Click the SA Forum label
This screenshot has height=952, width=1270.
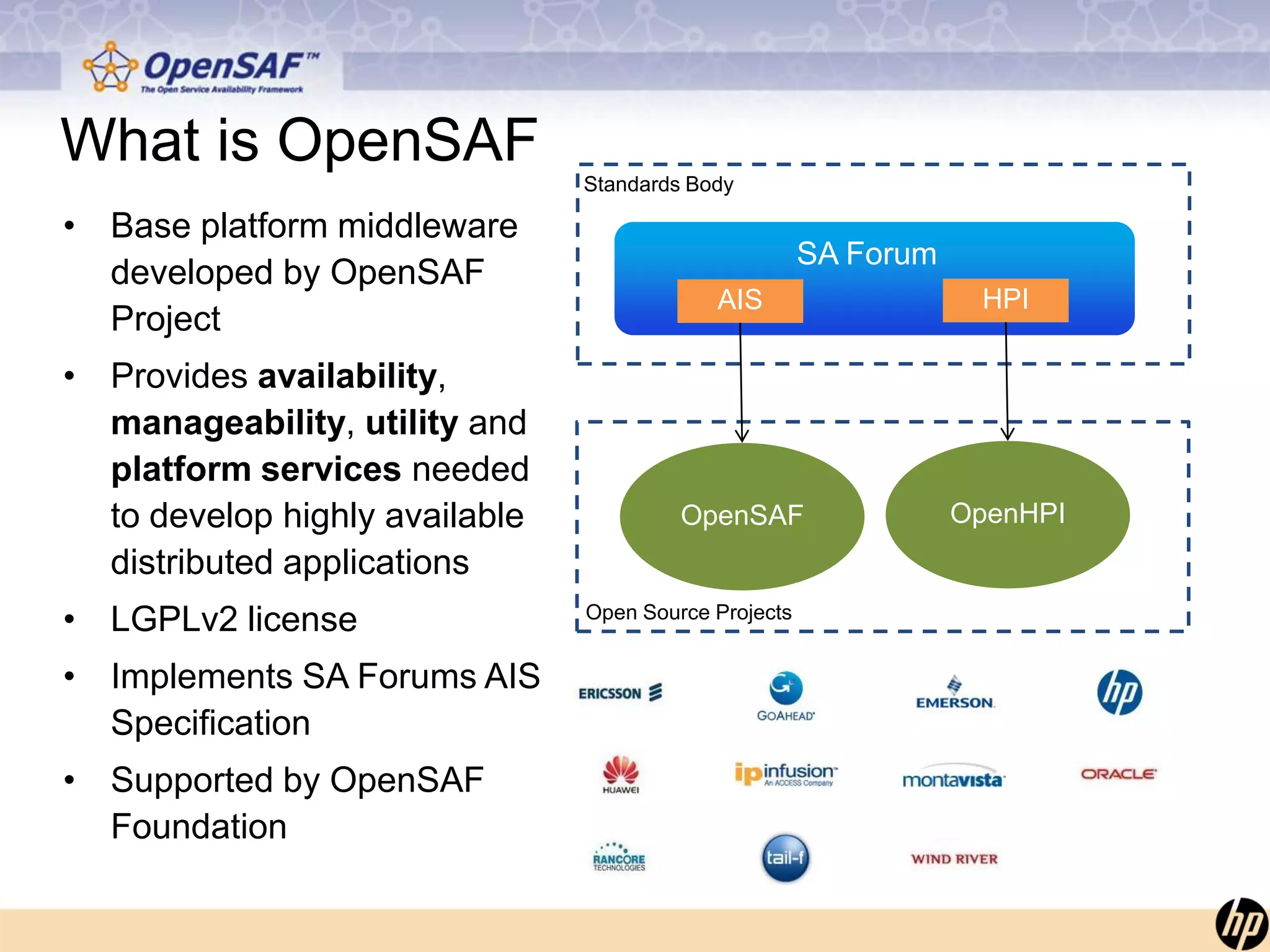(866, 253)
